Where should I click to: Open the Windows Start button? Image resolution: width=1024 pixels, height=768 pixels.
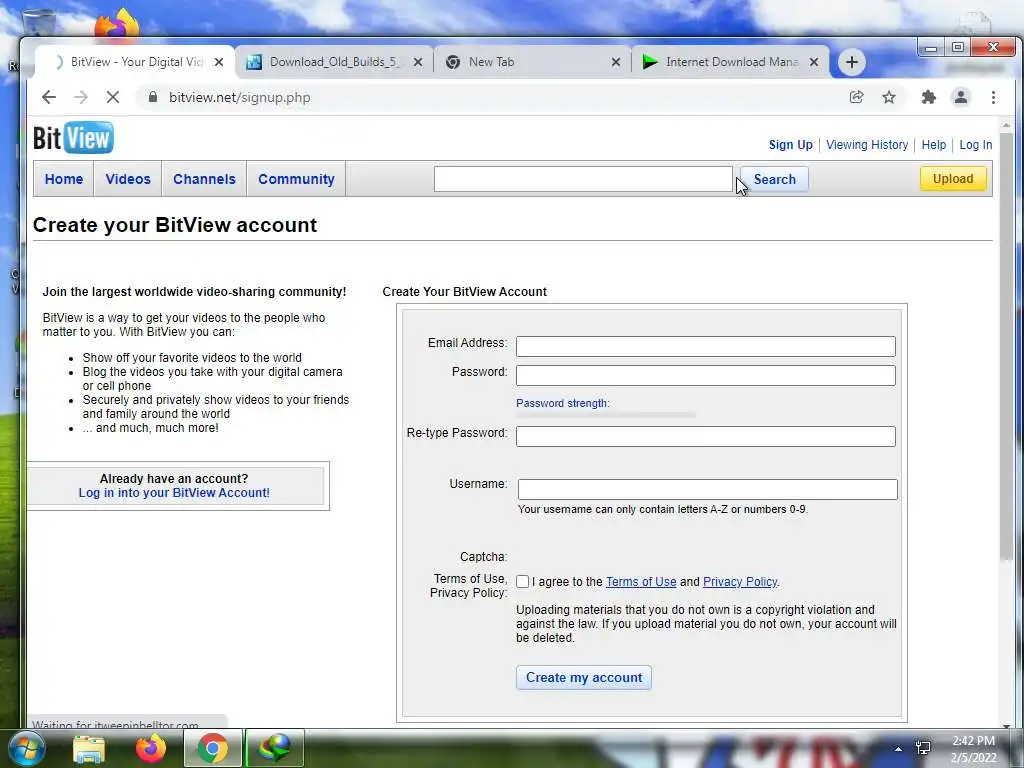click(25, 748)
